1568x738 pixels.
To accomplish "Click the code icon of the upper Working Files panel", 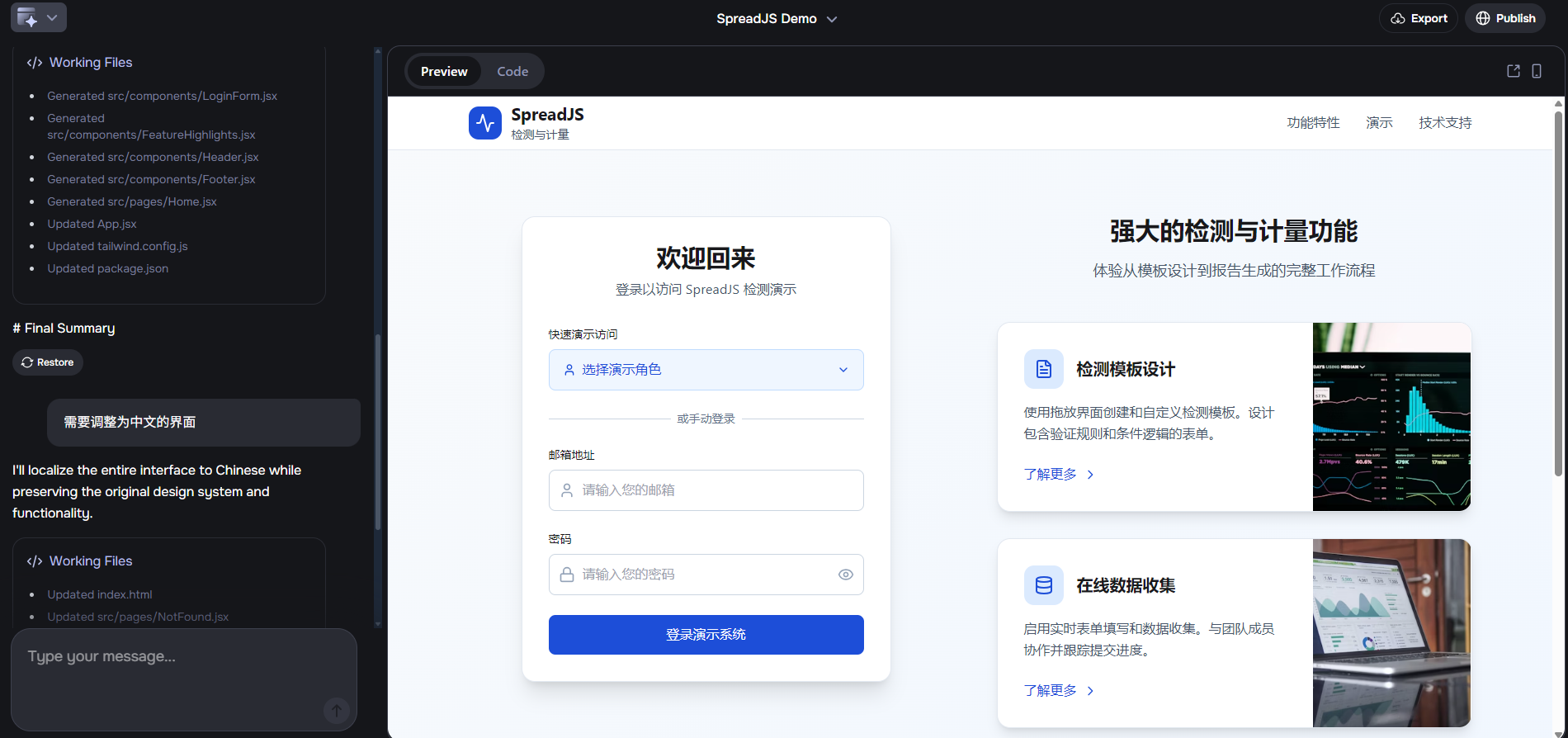I will click(35, 63).
